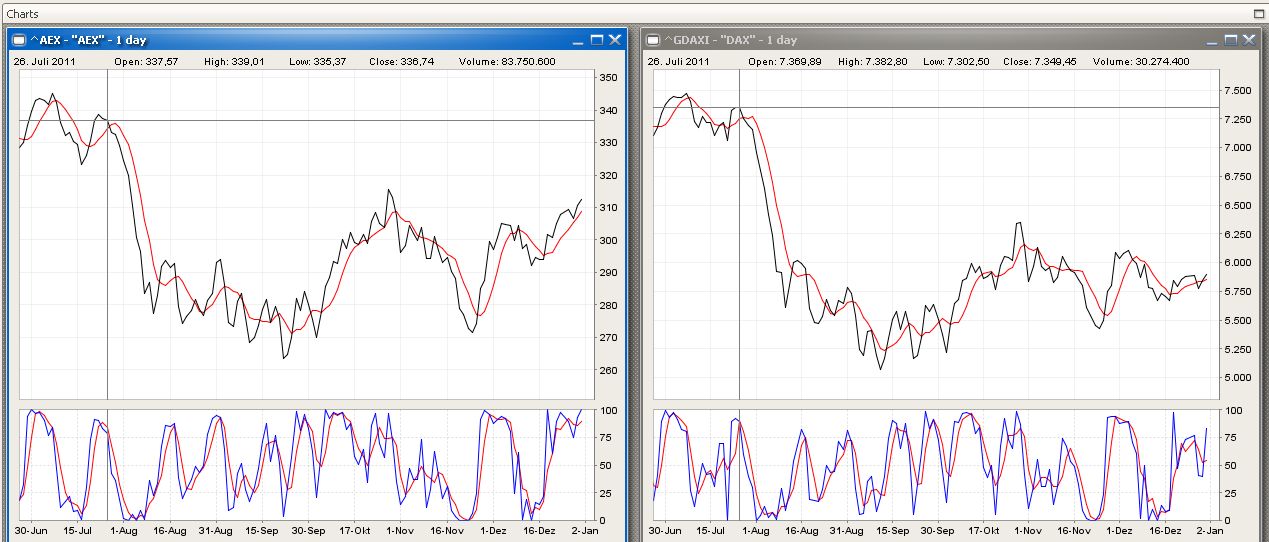Viewport: 1269px width, 542px height.
Task: Click the 16-Nov date axis label in DAX chart
Action: [1073, 531]
